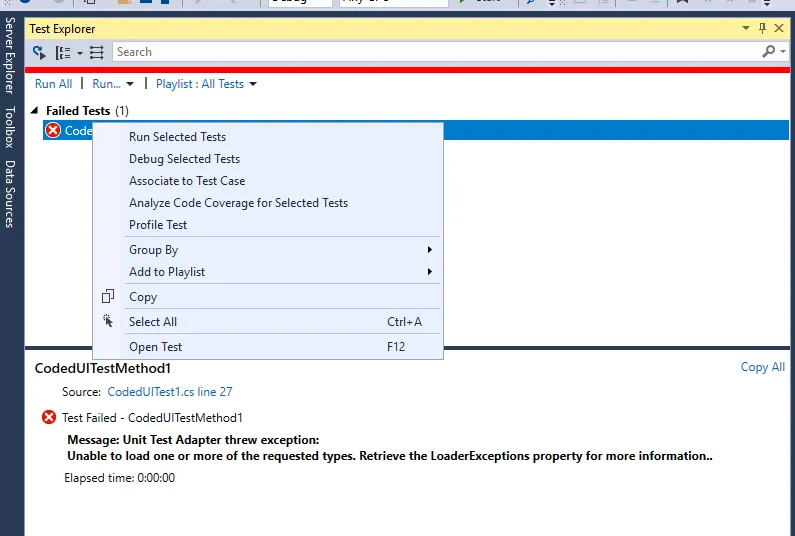Image resolution: width=795 pixels, height=536 pixels.
Task: Click the Group By submenu arrow
Action: point(429,249)
